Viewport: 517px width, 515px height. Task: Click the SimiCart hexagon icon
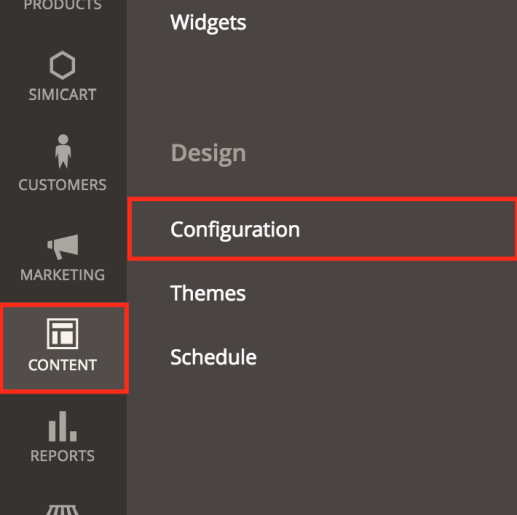coord(62,65)
